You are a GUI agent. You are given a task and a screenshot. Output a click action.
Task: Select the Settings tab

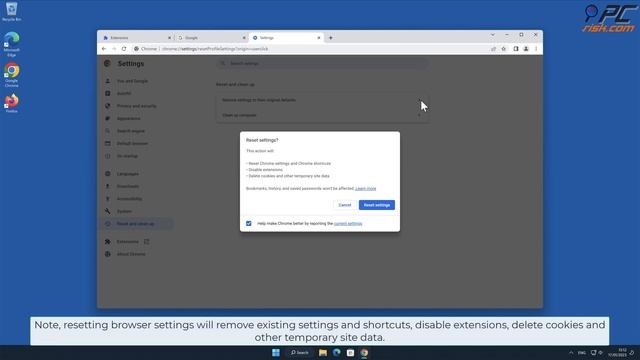click(x=286, y=38)
